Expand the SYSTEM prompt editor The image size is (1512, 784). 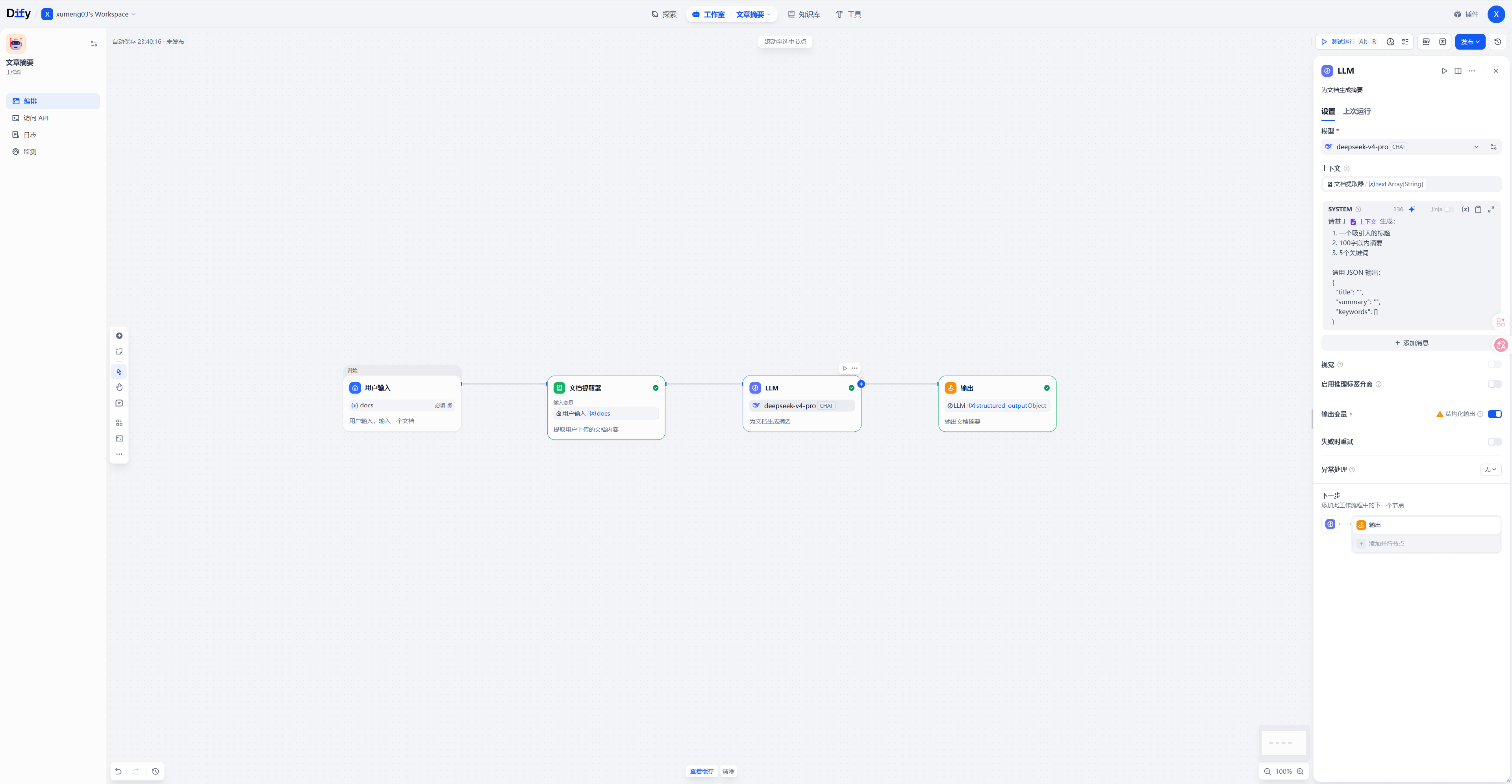pyautogui.click(x=1491, y=209)
